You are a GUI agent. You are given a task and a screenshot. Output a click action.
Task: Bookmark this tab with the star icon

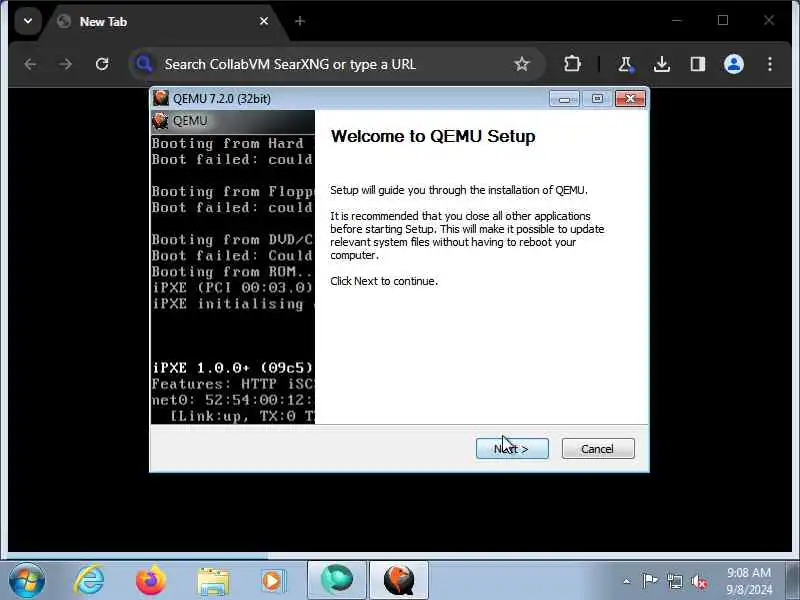click(x=521, y=64)
